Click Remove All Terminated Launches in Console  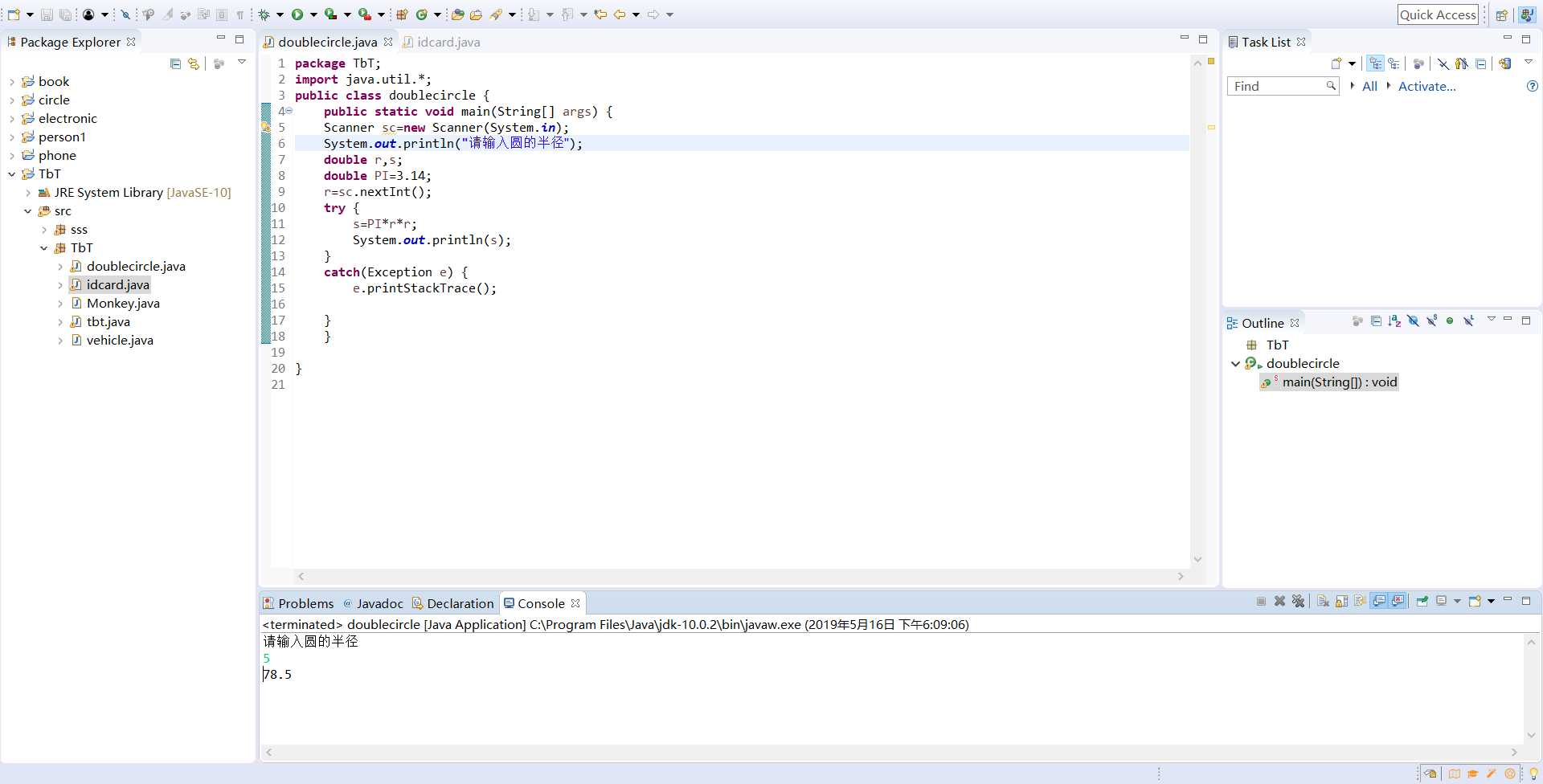[x=1298, y=601]
